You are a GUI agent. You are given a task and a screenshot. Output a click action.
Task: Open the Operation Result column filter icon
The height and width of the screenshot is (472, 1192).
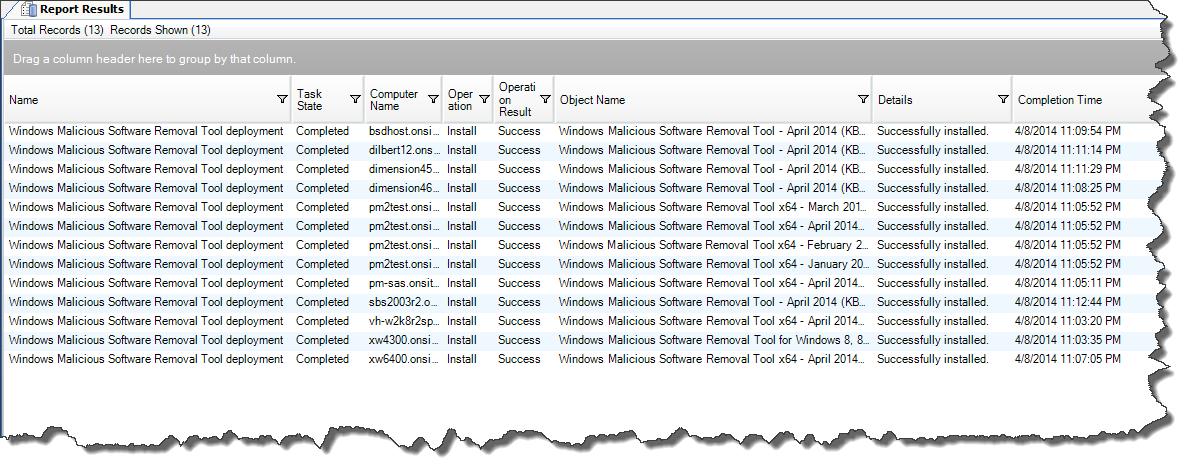click(545, 100)
